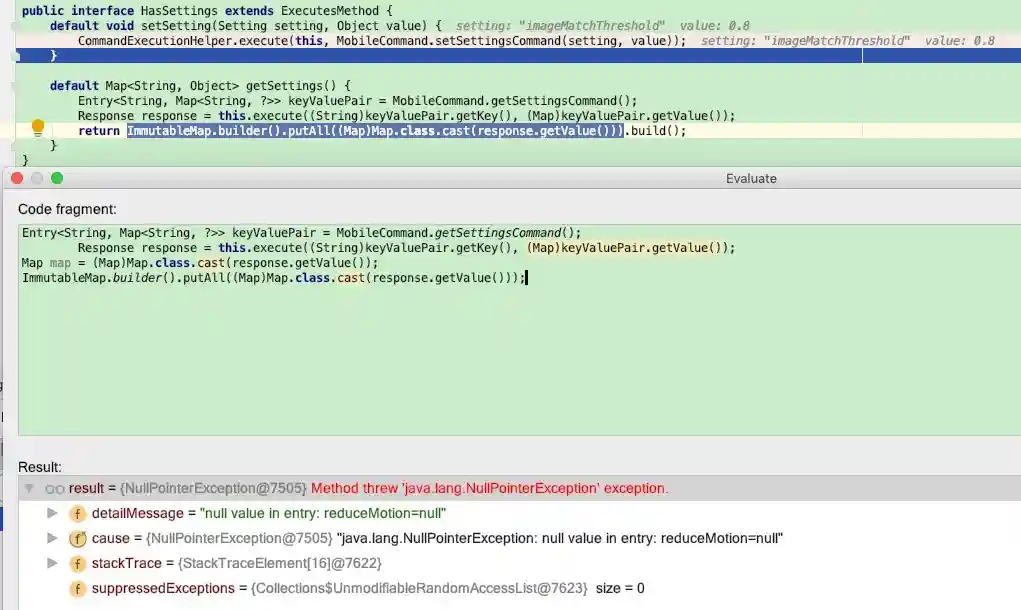Click the stackTrace field icon

coord(77,563)
